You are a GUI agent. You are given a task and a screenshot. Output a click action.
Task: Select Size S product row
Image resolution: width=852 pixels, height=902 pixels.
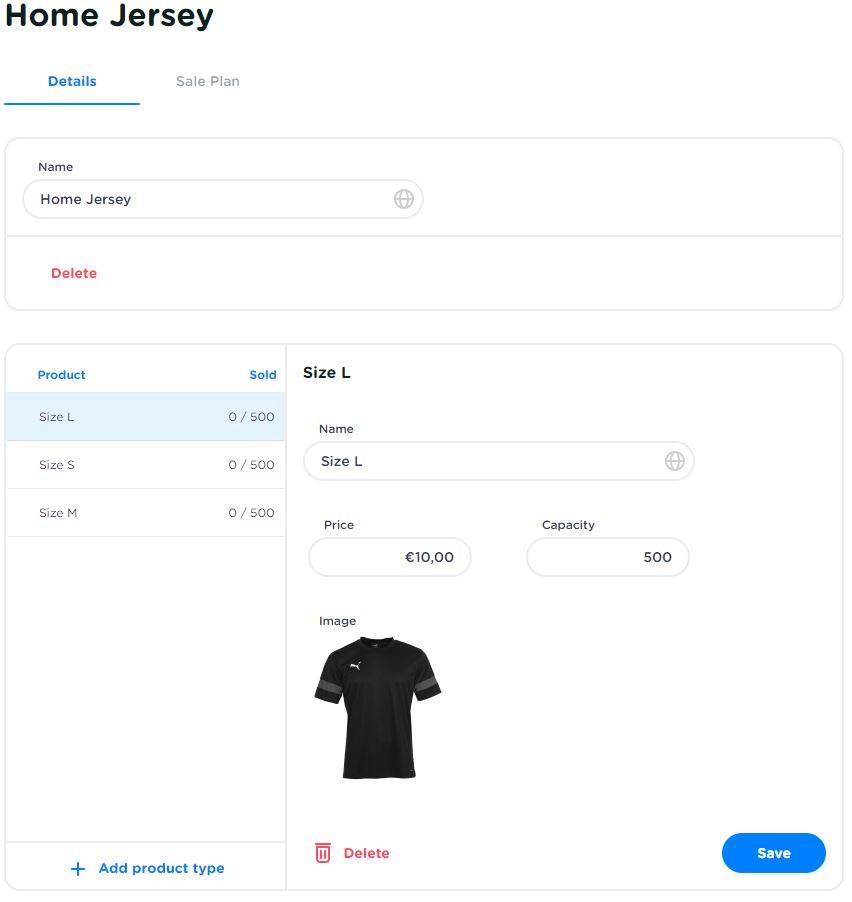[x=145, y=465]
